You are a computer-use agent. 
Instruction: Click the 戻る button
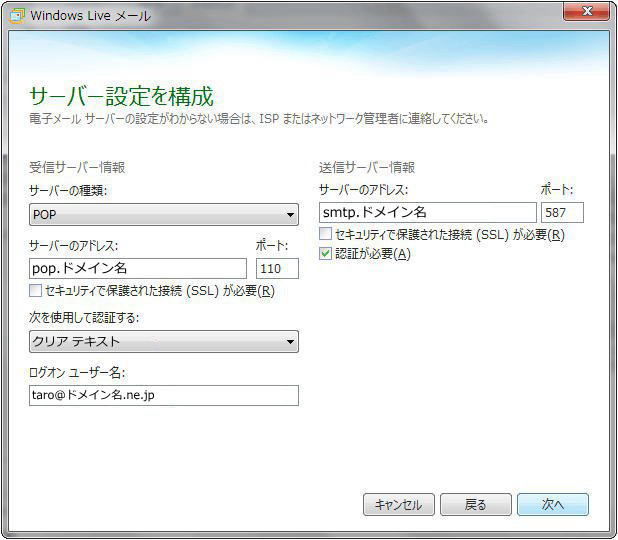(476, 505)
